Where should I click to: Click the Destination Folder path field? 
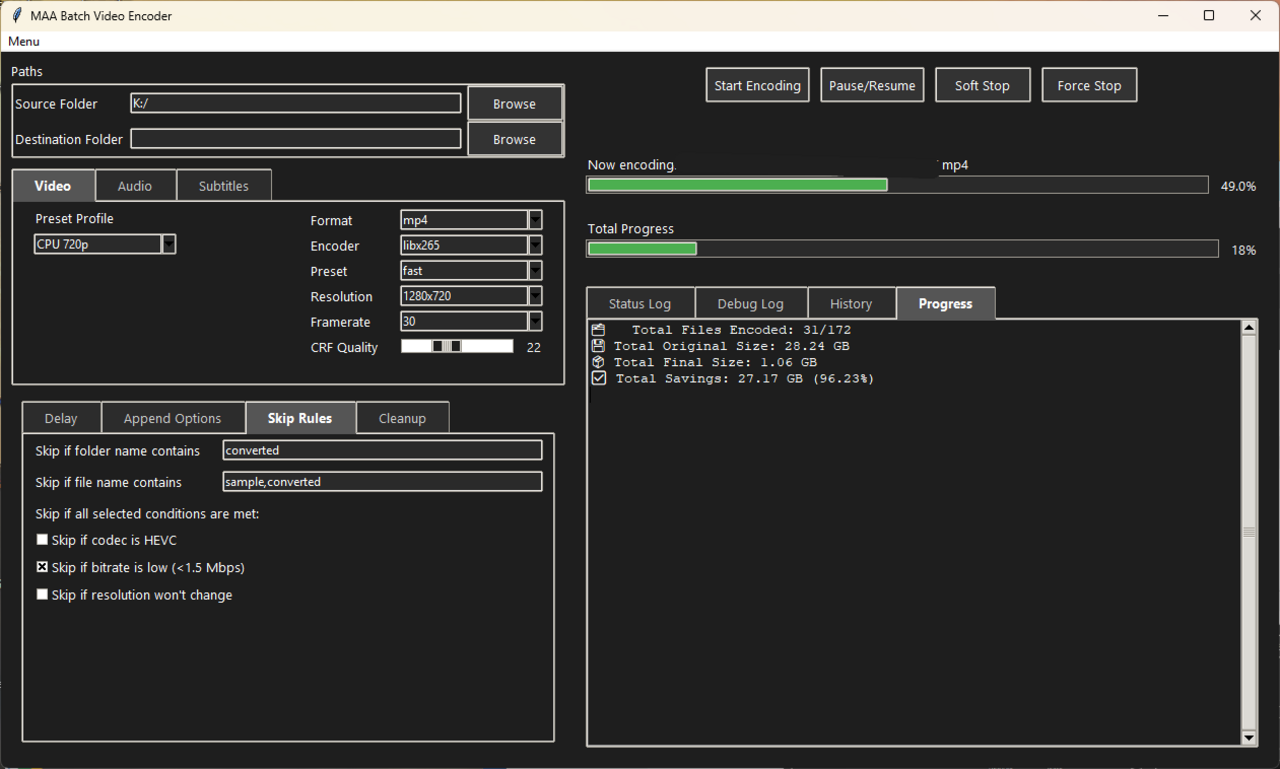pos(296,138)
